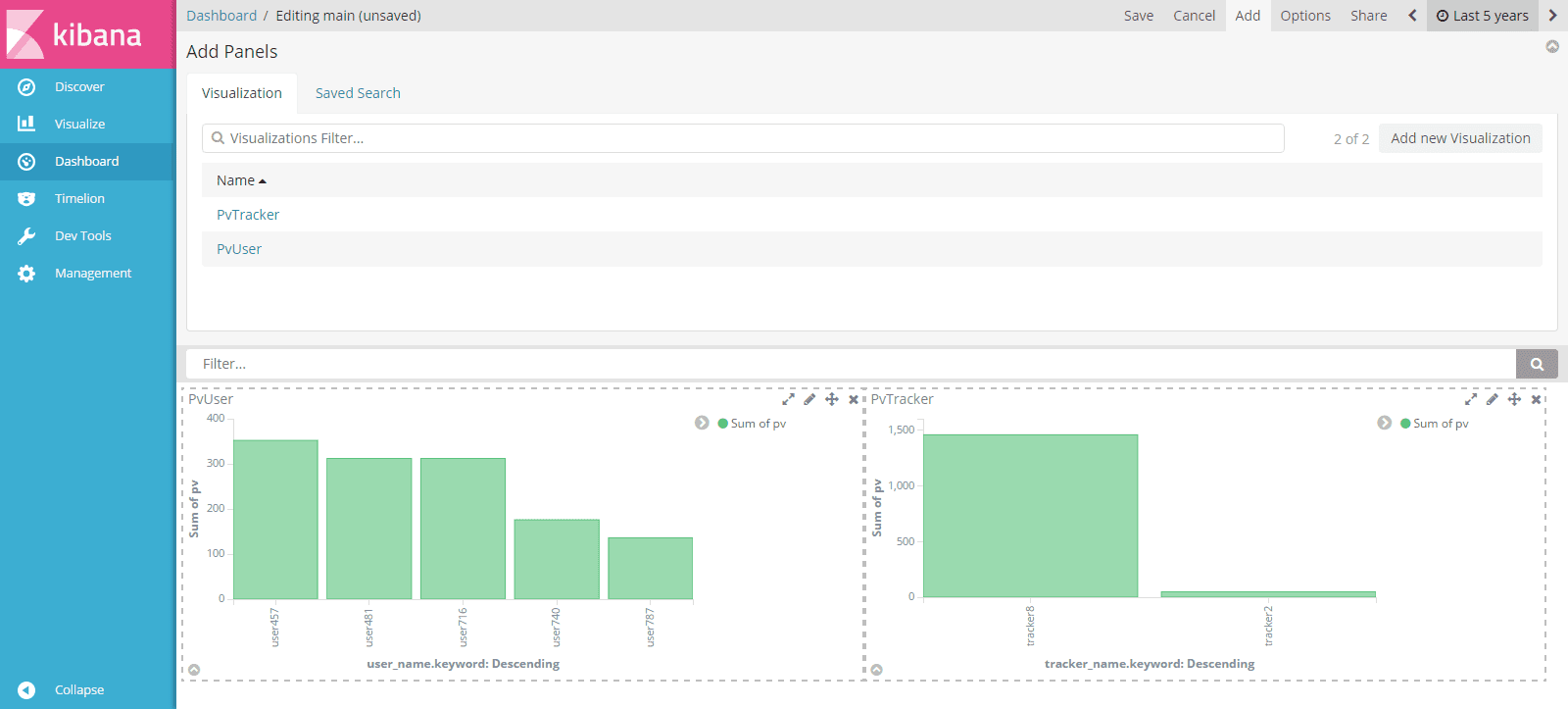Open Dev Tools wrench icon
Screen dimensions: 1568x709
coord(26,236)
